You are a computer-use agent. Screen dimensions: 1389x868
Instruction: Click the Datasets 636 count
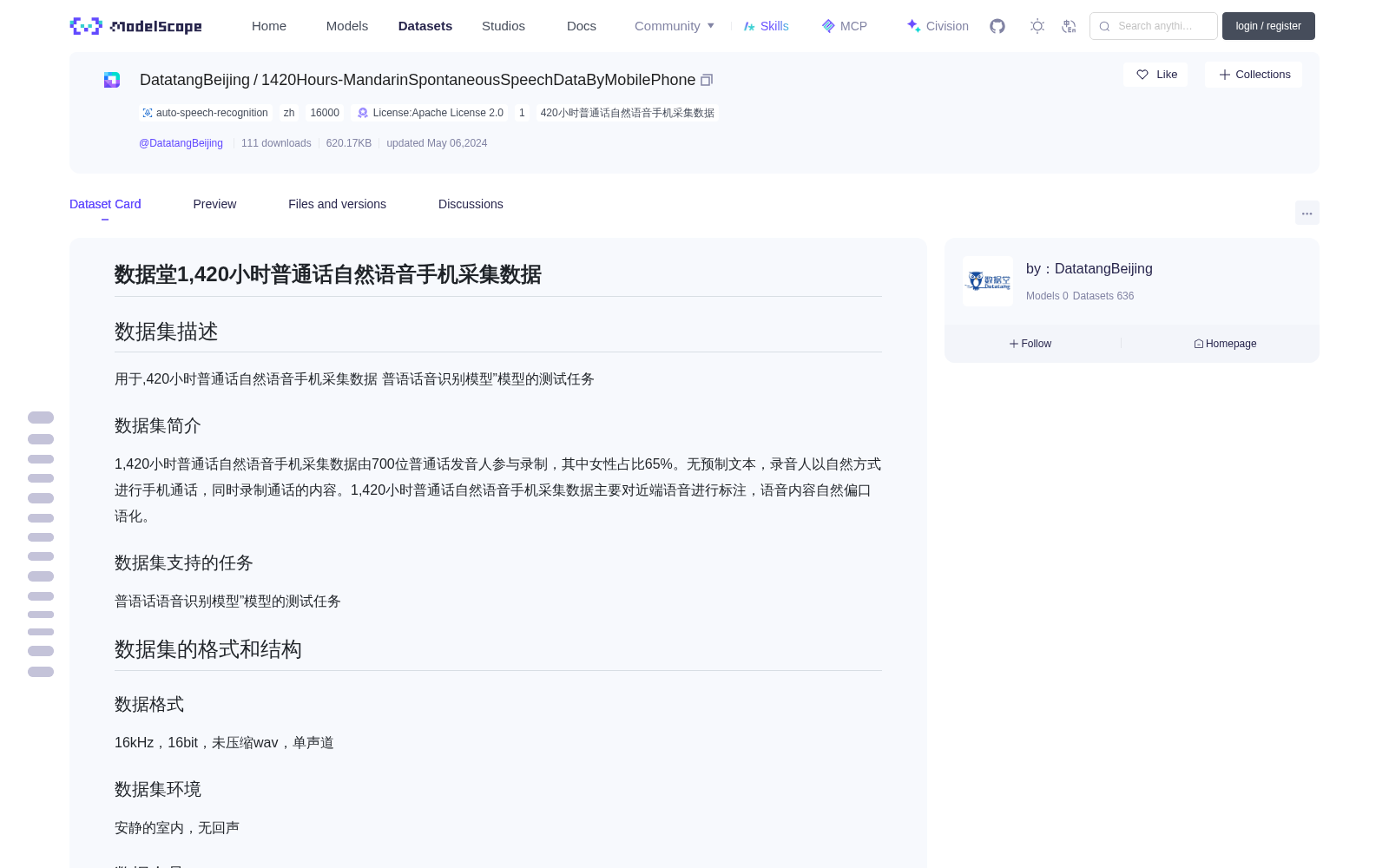coord(1103,296)
